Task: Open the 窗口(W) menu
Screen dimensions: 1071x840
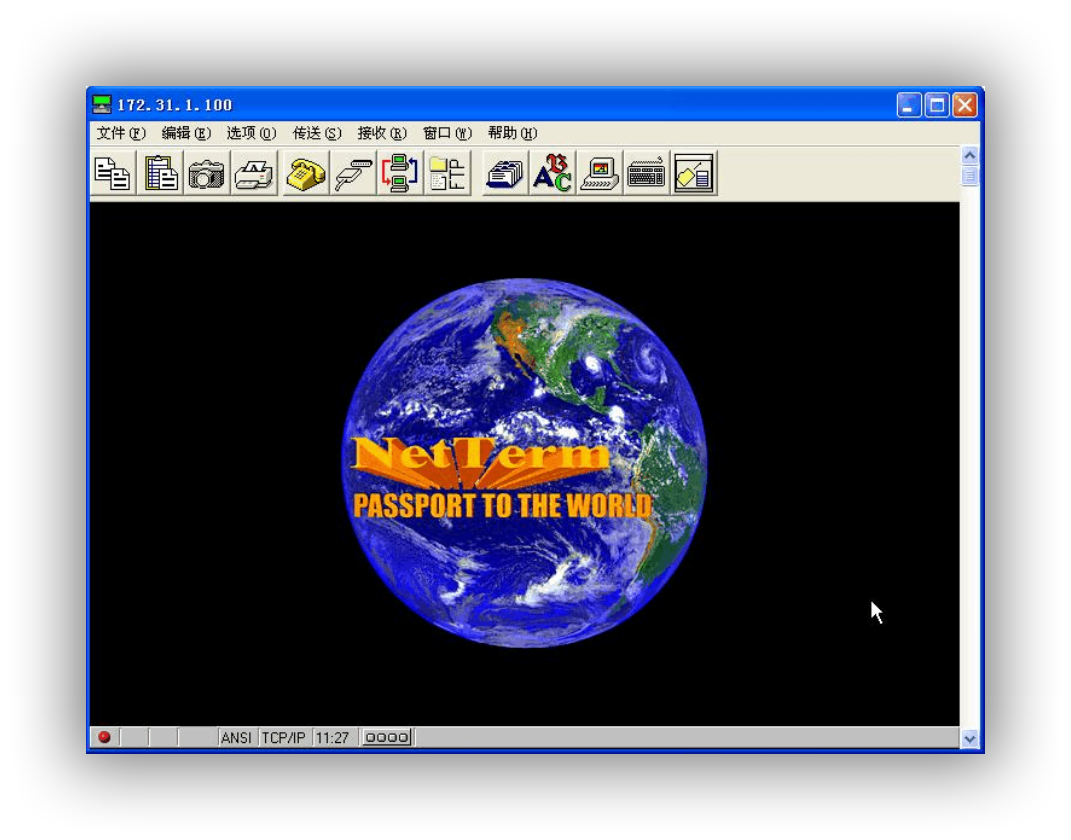Action: click(447, 133)
